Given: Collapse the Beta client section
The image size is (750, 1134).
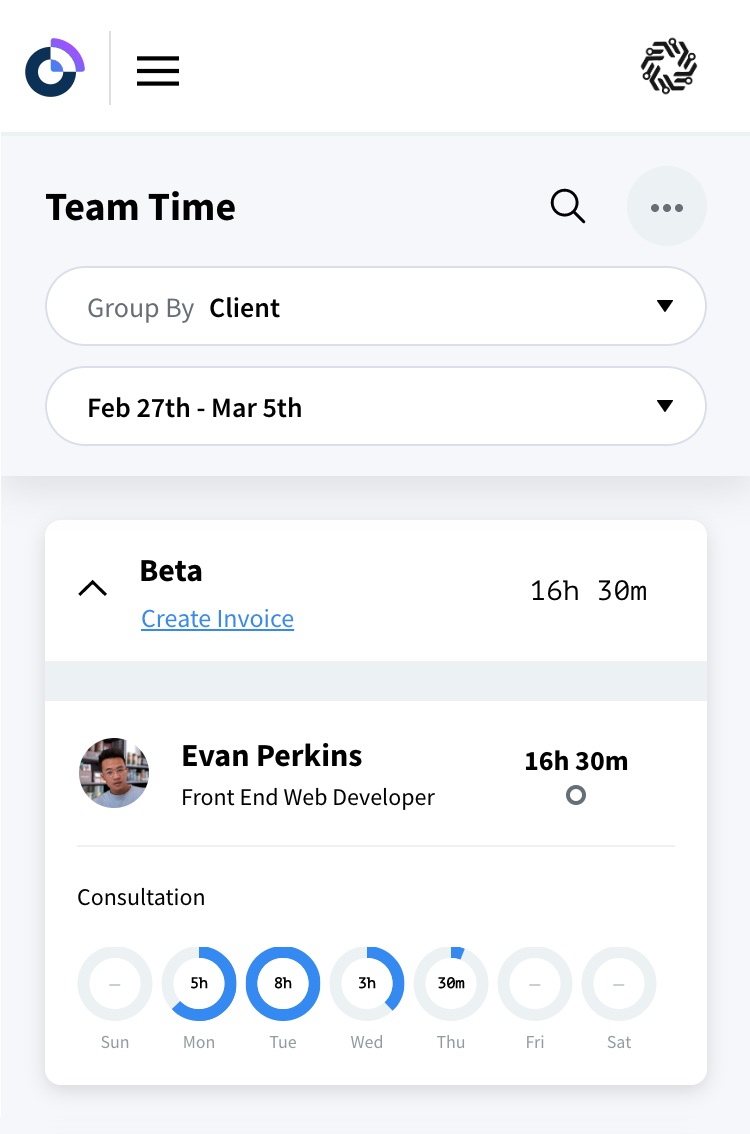Looking at the screenshot, I should pos(92,589).
